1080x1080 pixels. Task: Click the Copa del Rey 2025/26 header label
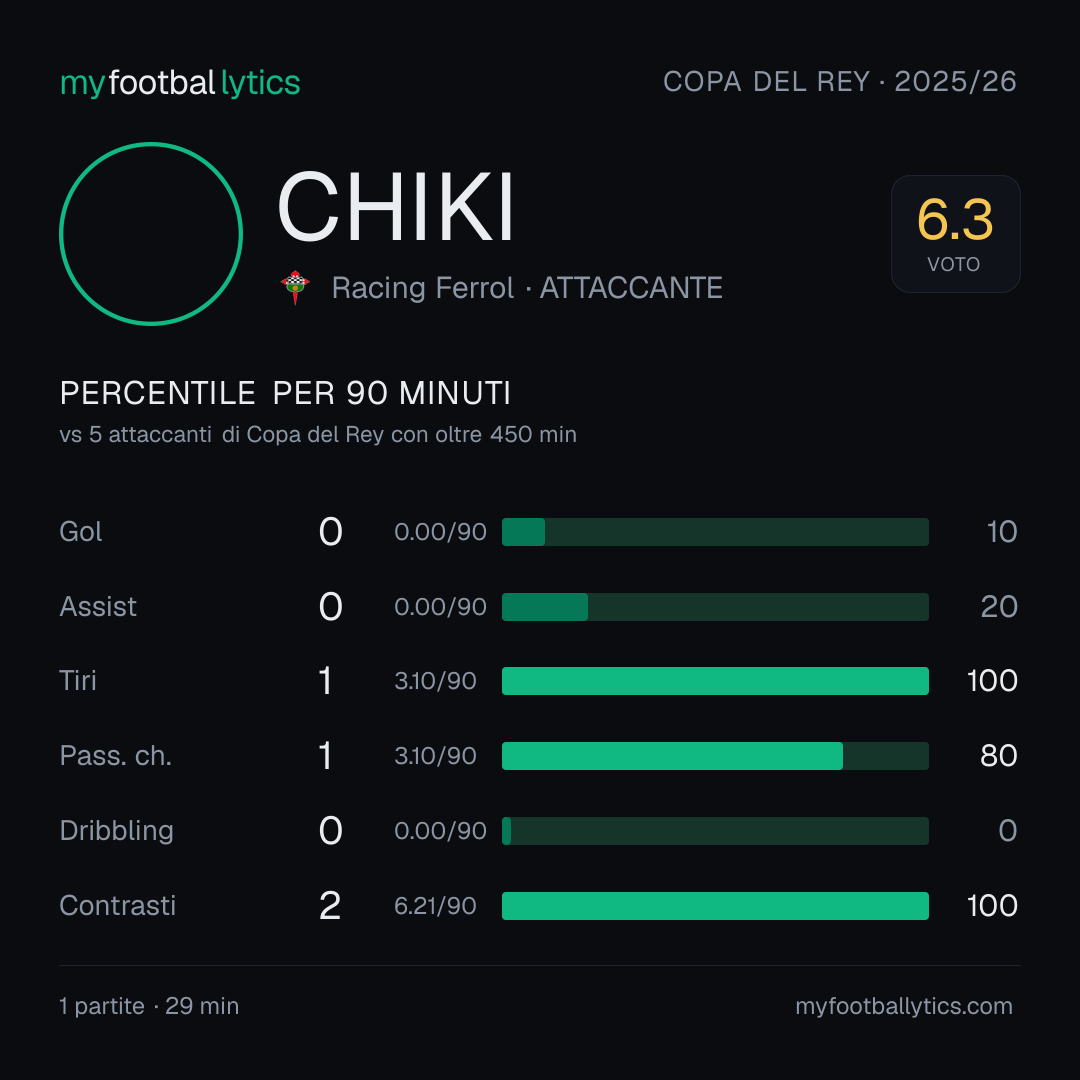[840, 82]
